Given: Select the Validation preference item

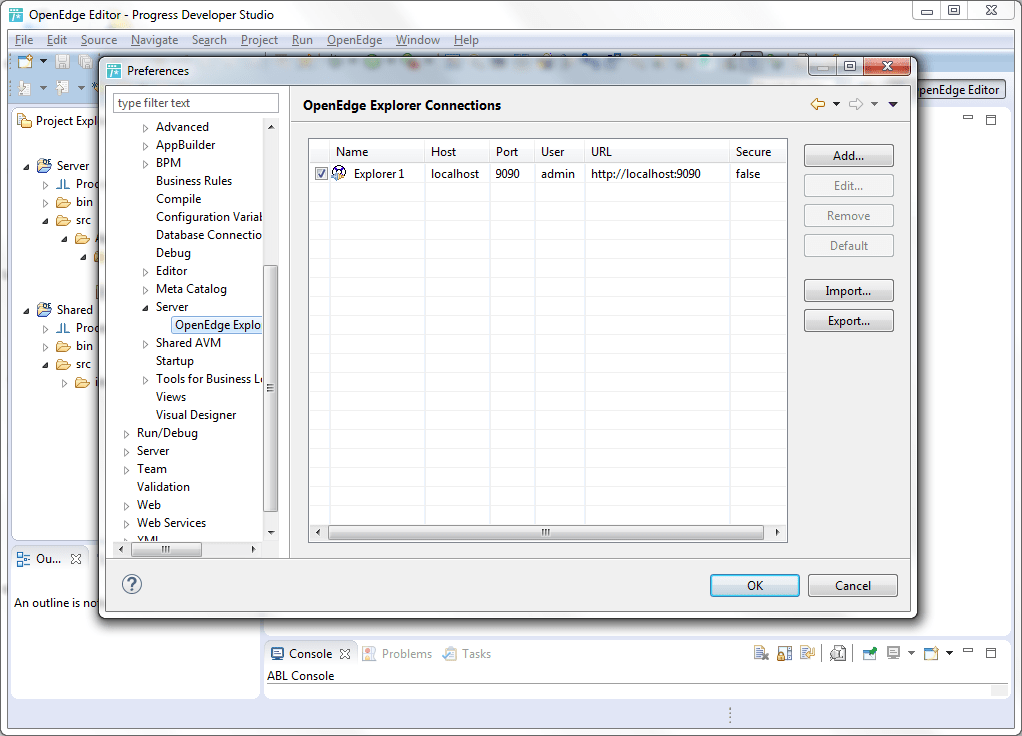Looking at the screenshot, I should point(163,487).
